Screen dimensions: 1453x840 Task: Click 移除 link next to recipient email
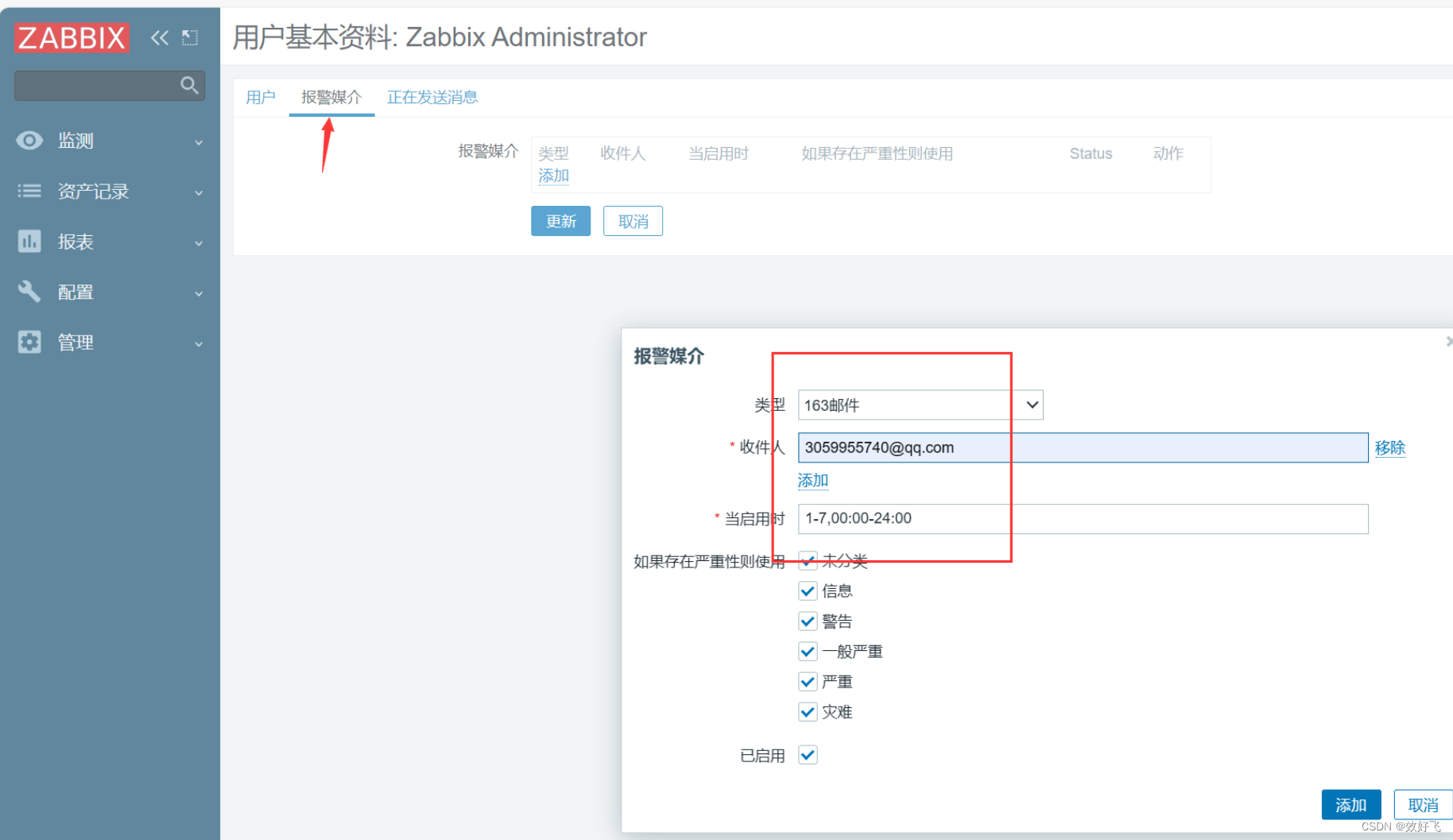[x=1390, y=447]
